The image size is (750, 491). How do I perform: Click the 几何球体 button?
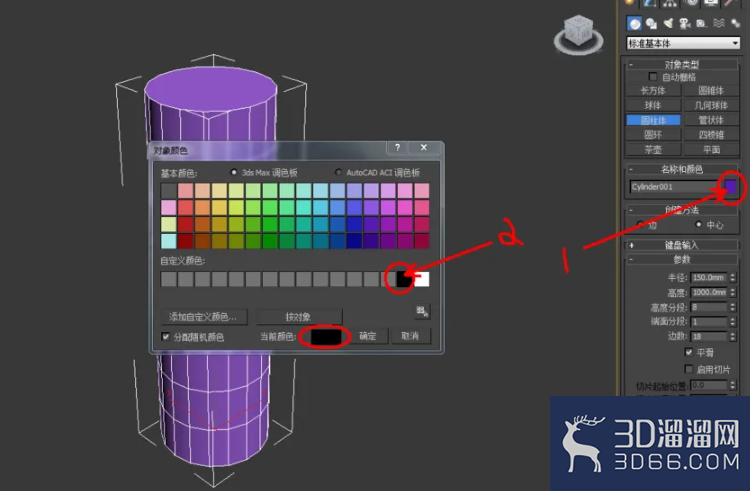tap(711, 105)
